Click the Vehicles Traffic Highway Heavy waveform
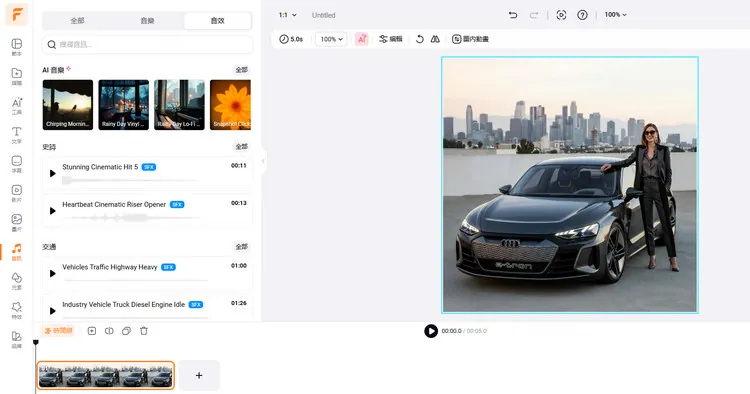Image resolution: width=750 pixels, height=394 pixels. click(135, 280)
